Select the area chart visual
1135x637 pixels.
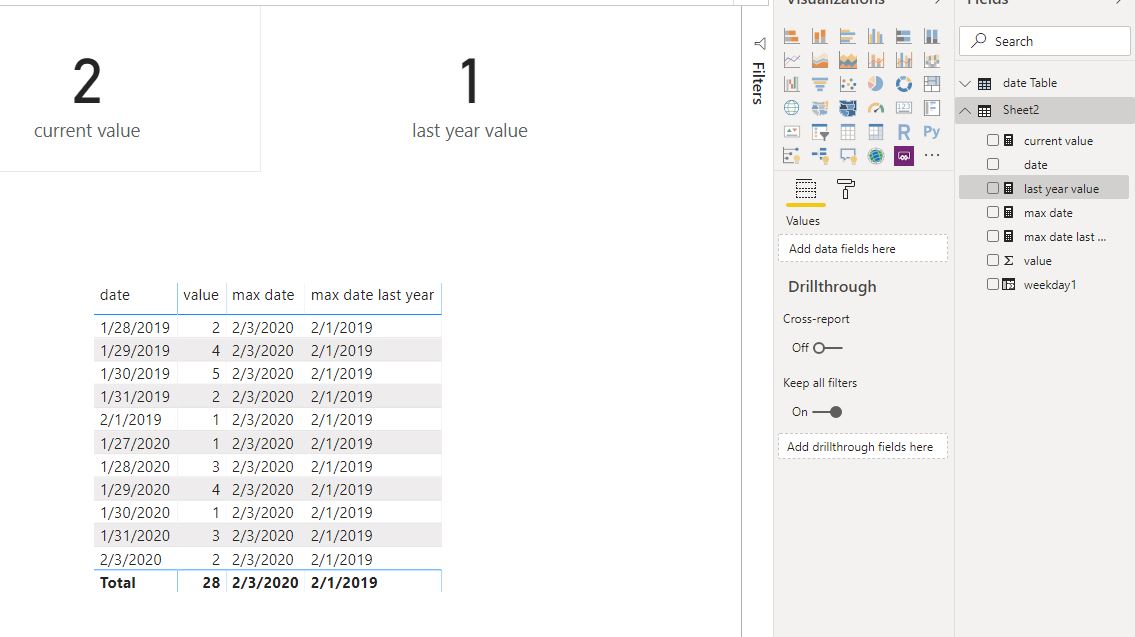(819, 60)
